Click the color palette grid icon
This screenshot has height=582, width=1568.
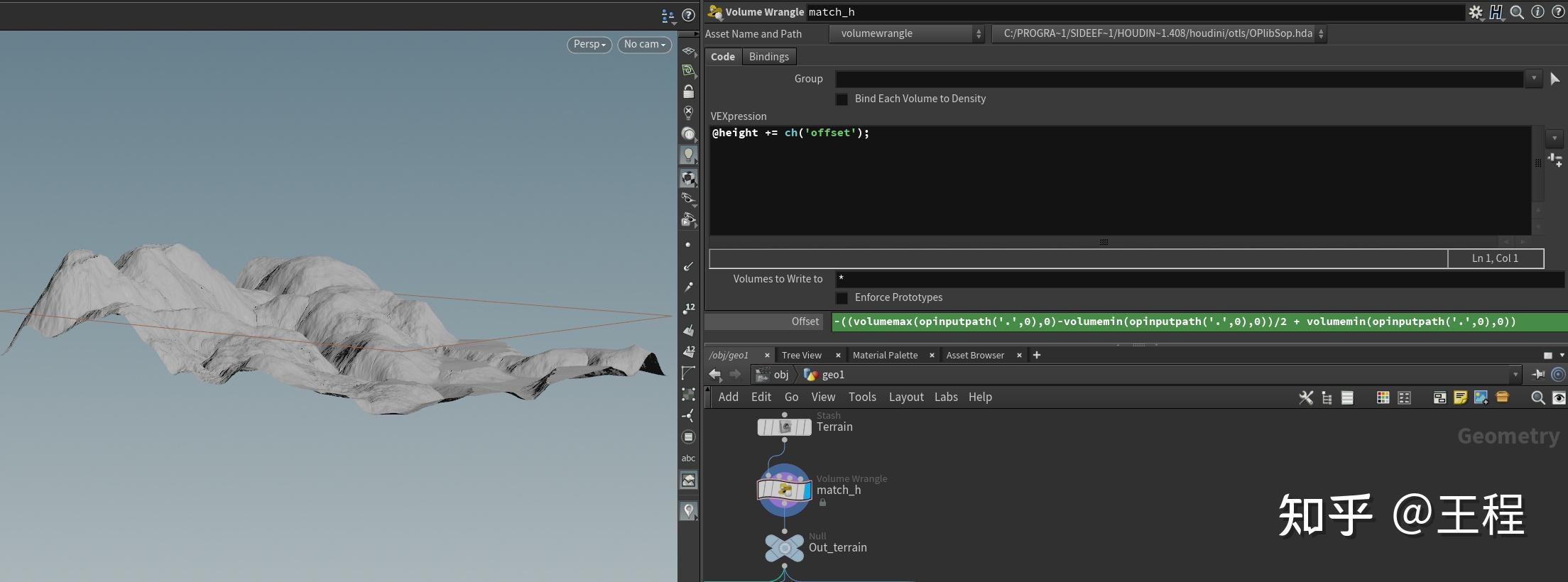click(x=1383, y=397)
